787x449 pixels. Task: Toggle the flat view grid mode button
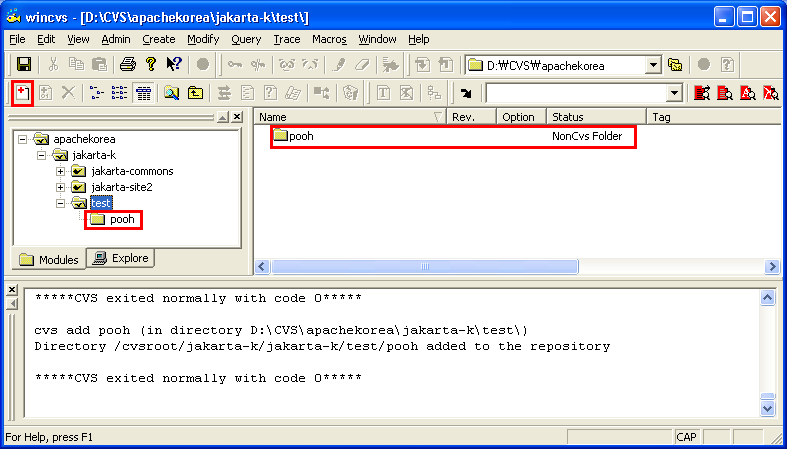[x=143, y=93]
